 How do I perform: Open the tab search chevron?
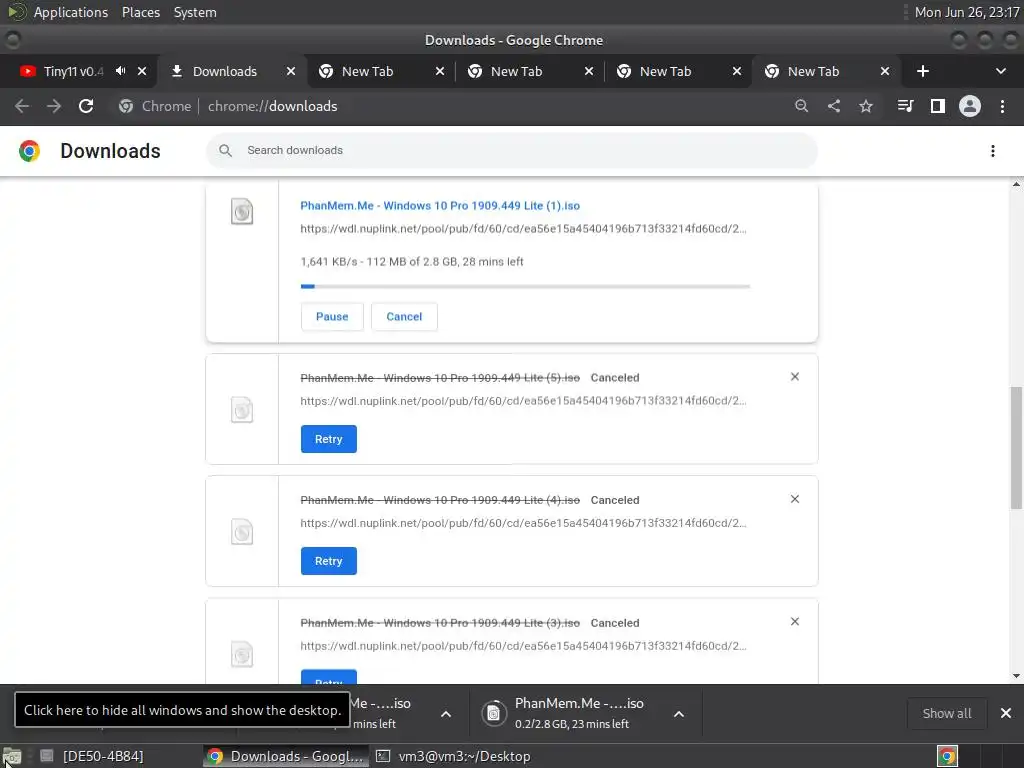click(1000, 71)
